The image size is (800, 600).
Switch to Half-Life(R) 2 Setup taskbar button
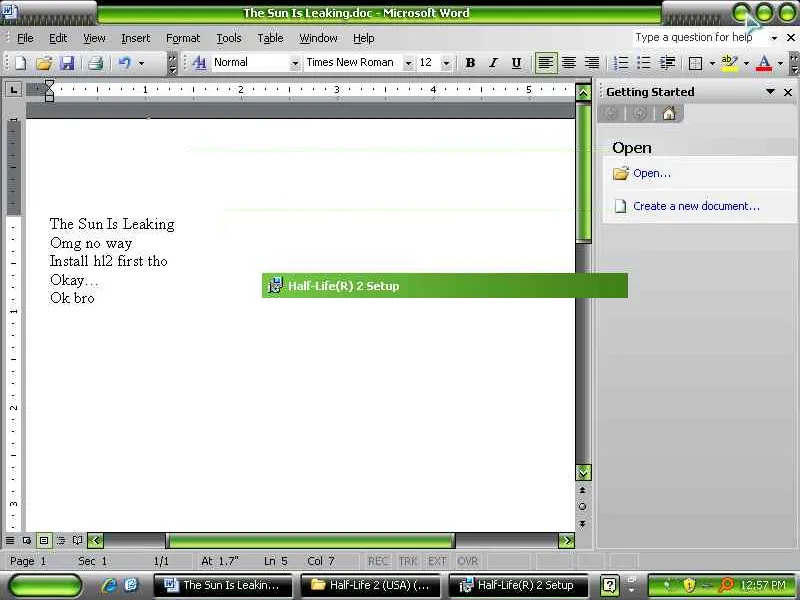coord(518,585)
